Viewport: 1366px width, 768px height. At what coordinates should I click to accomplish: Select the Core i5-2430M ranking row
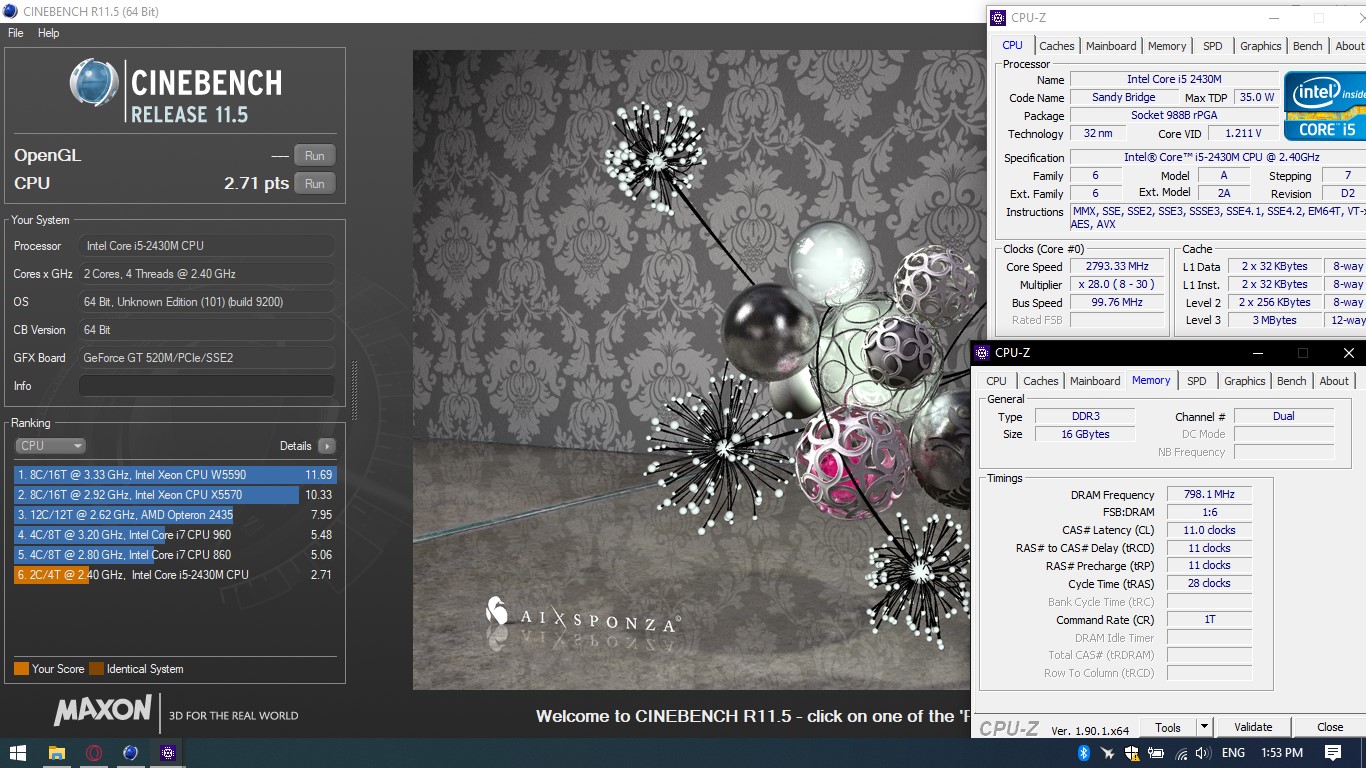coord(175,575)
